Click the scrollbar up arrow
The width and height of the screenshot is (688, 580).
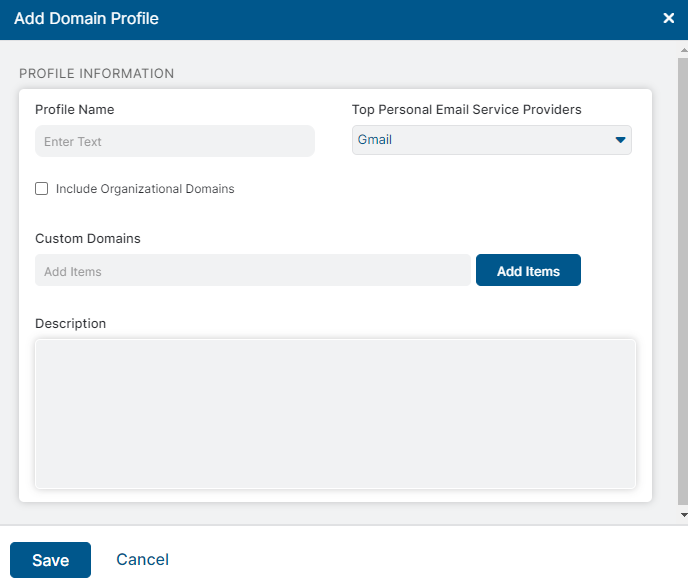tap(683, 48)
